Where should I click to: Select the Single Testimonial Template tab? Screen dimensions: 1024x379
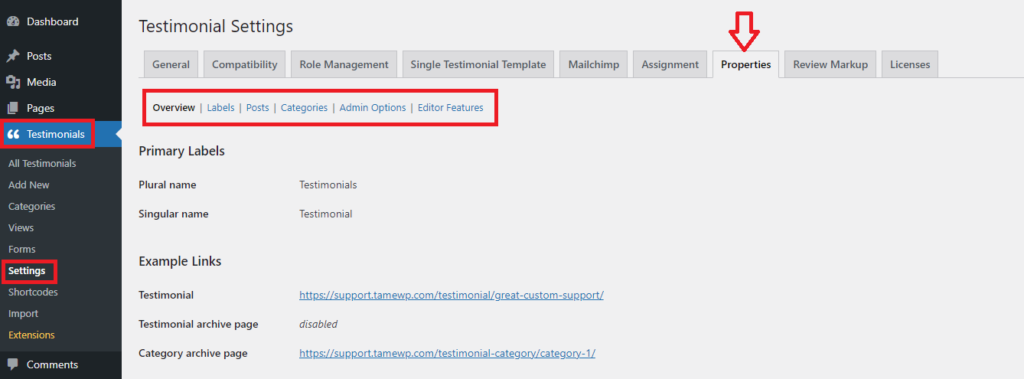click(478, 65)
